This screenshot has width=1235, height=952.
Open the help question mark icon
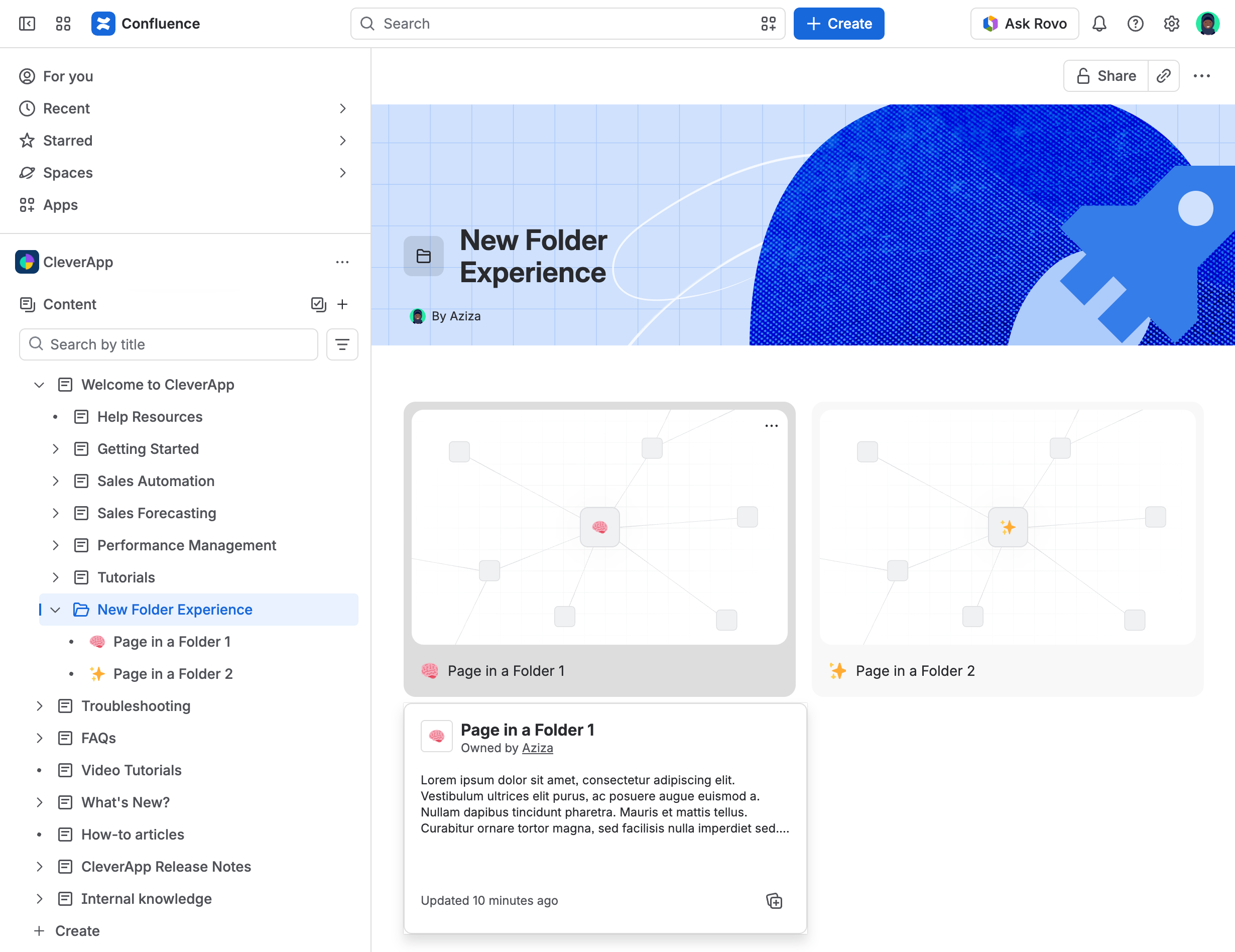point(1135,24)
